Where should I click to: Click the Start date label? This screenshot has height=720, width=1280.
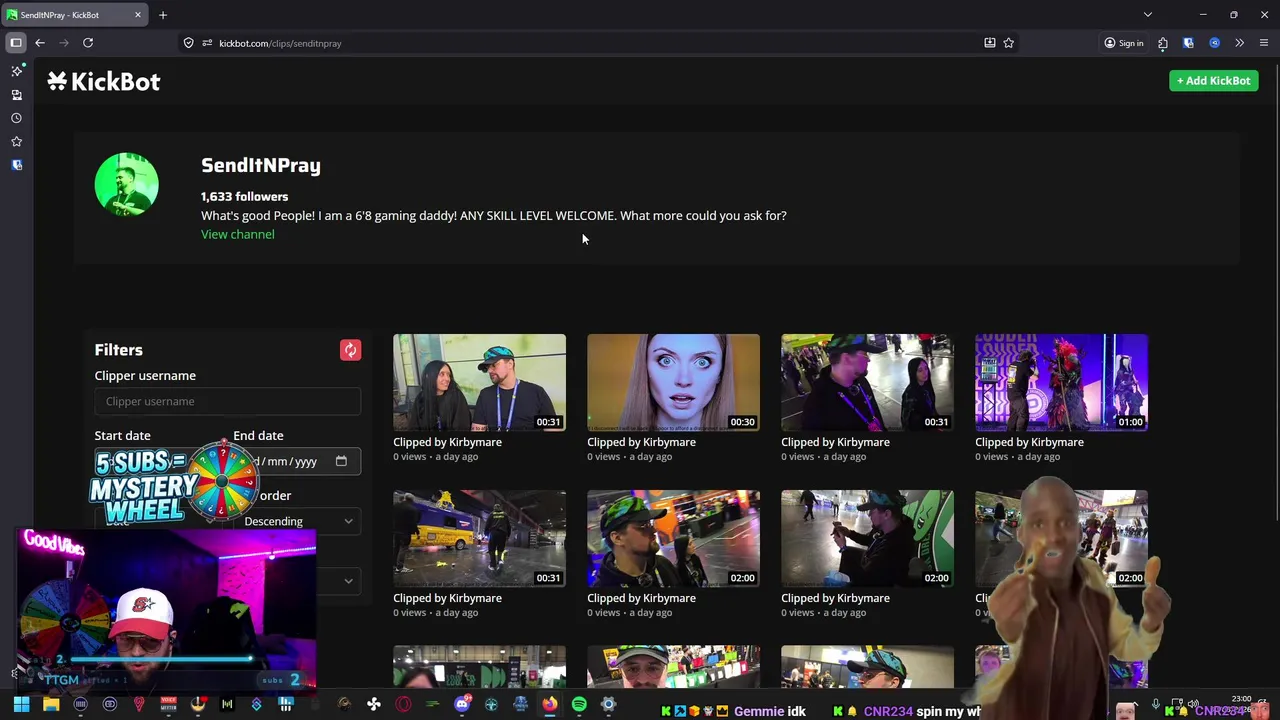[123, 436]
